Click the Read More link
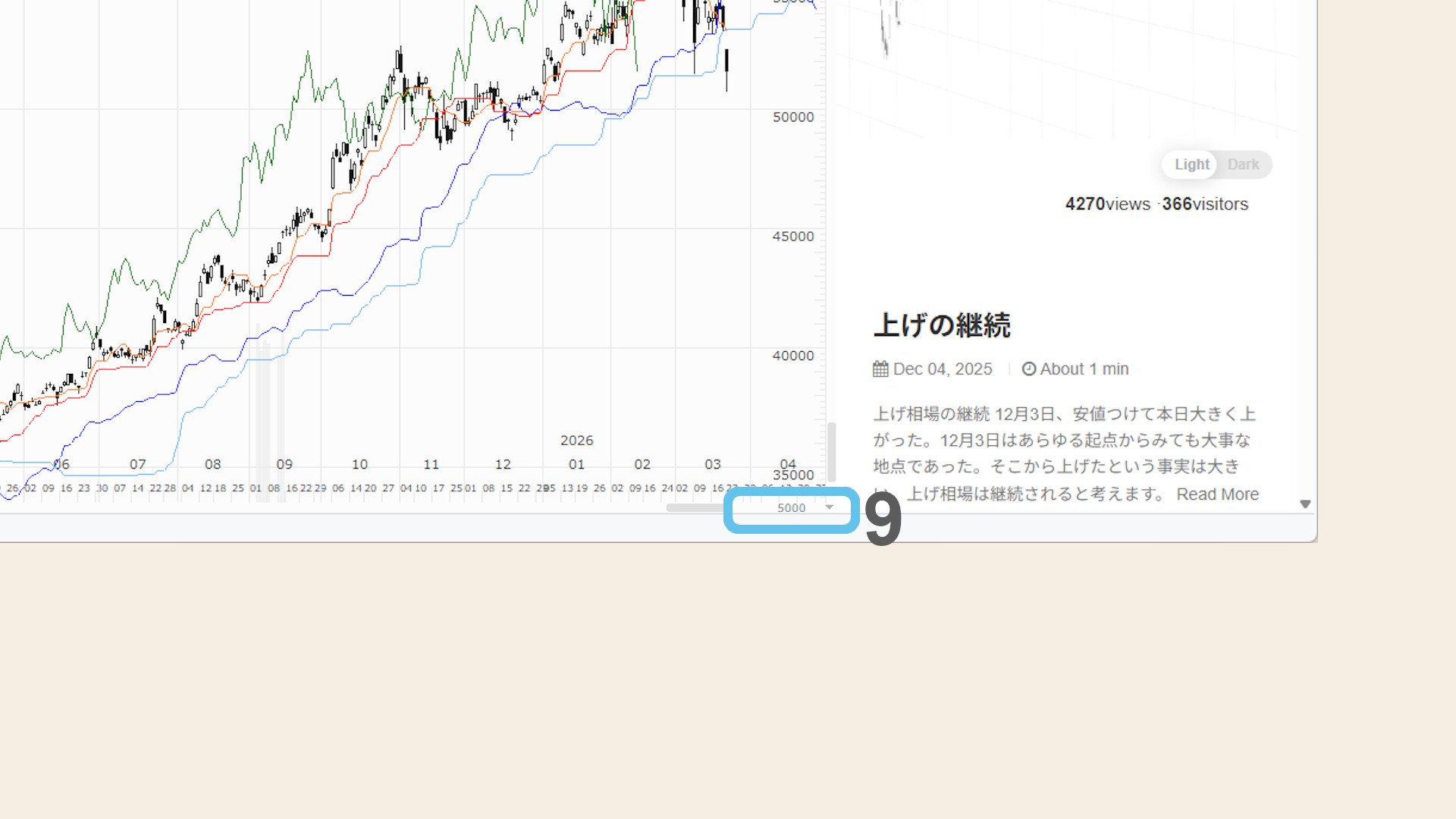This screenshot has width=1456, height=819. tap(1217, 494)
